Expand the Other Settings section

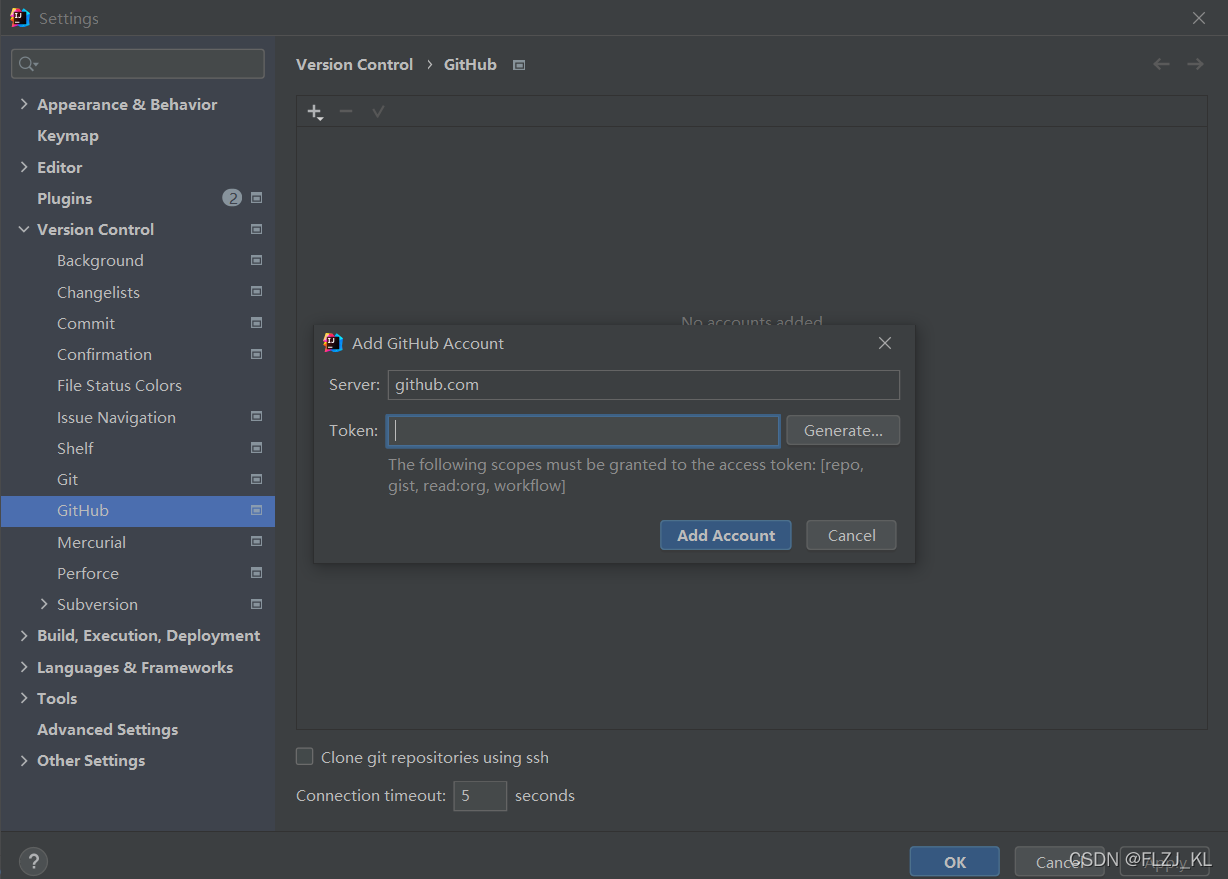pyautogui.click(x=24, y=760)
